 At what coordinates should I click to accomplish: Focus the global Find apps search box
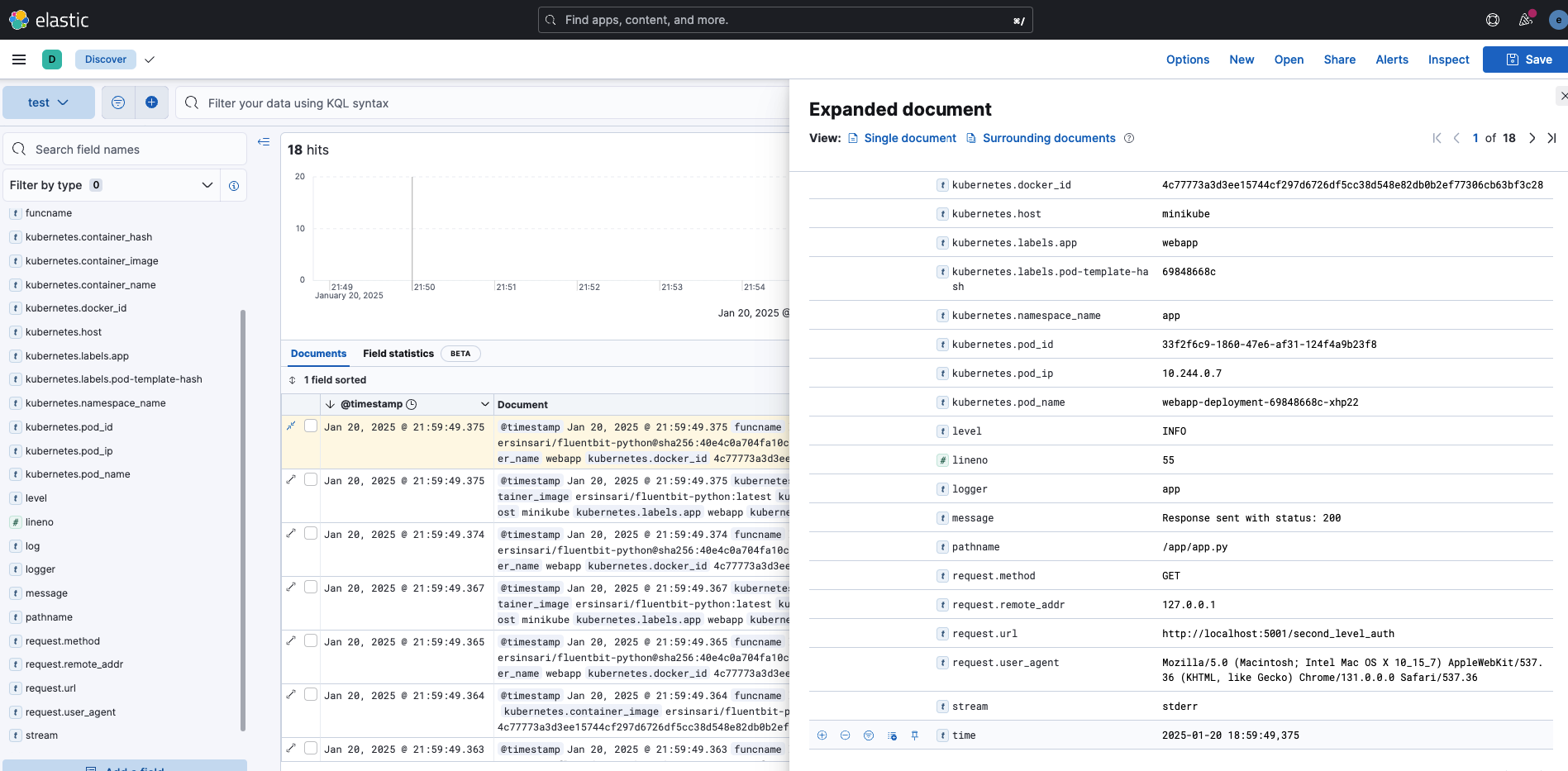785,20
